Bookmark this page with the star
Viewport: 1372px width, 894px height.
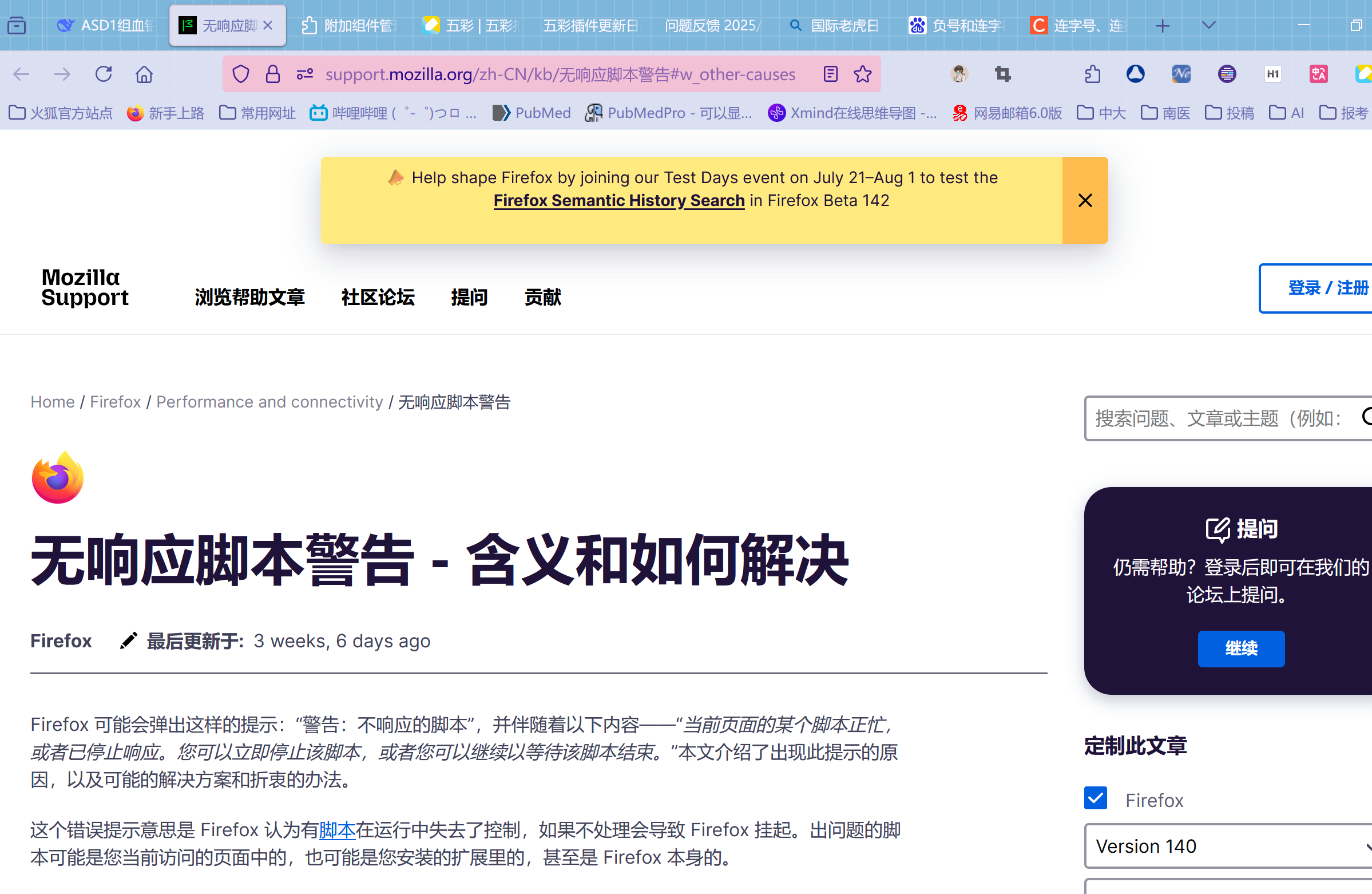click(x=863, y=74)
